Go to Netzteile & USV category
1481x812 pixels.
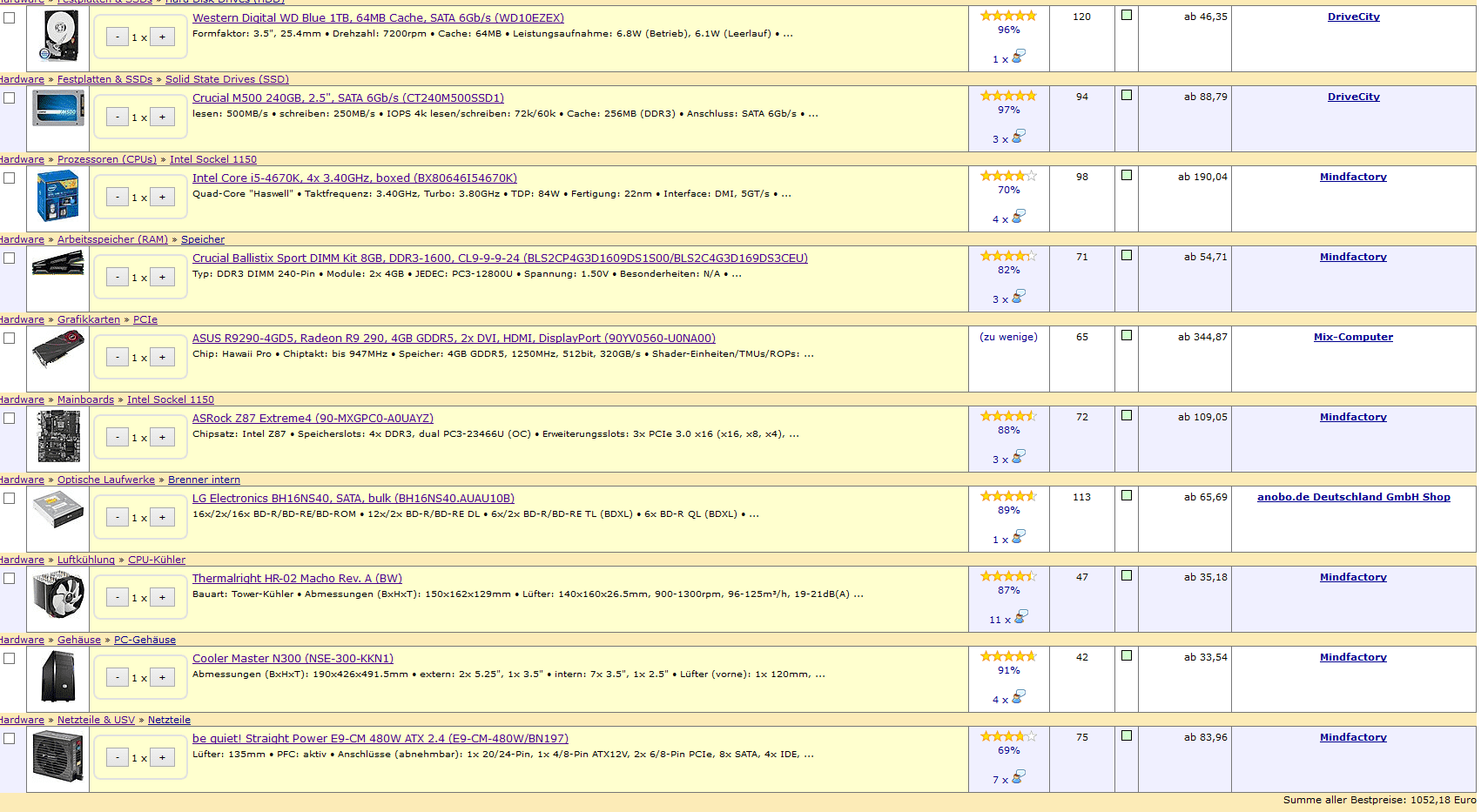click(96, 720)
